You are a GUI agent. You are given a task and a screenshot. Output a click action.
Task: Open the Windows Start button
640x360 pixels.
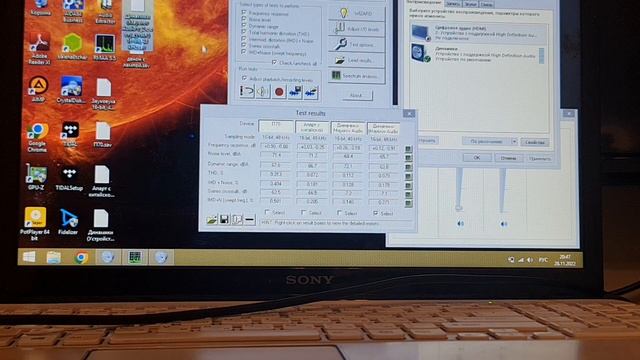(x=29, y=257)
